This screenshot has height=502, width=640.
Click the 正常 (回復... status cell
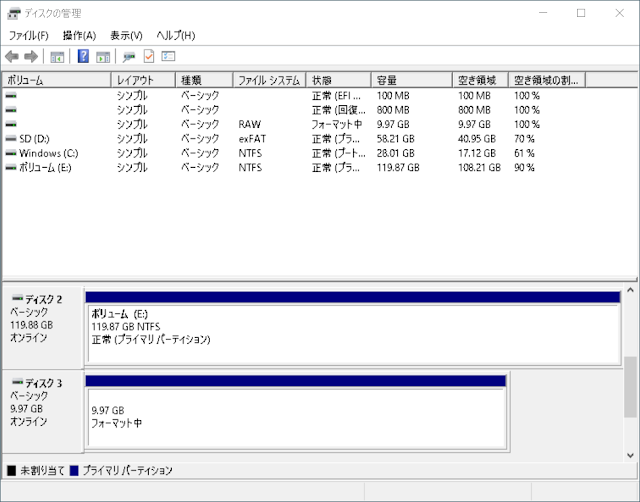[339, 110]
